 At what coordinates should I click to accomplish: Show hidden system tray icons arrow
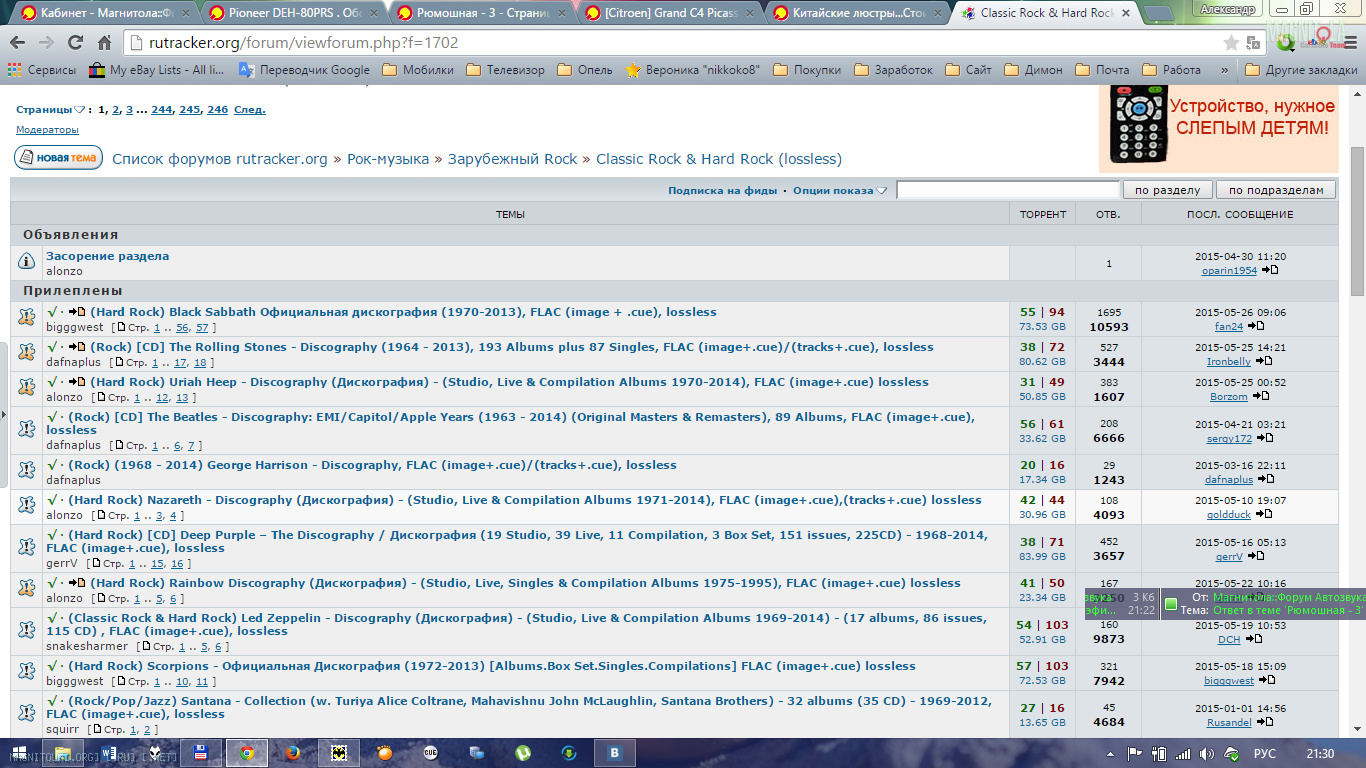(x=1111, y=753)
